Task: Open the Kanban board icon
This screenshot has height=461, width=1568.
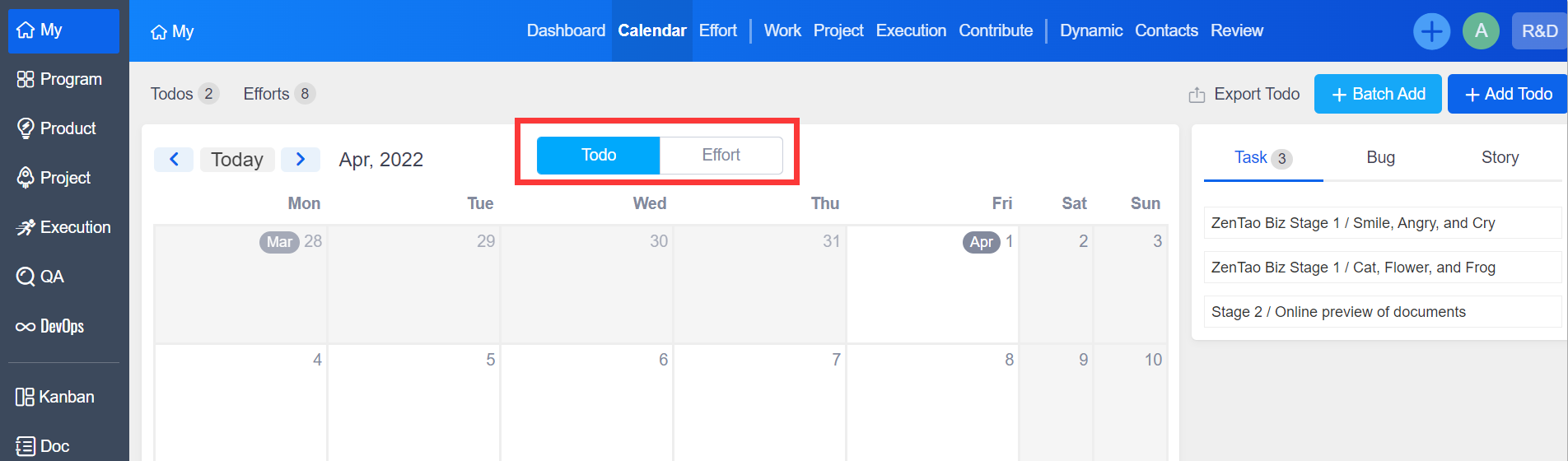Action: click(25, 397)
